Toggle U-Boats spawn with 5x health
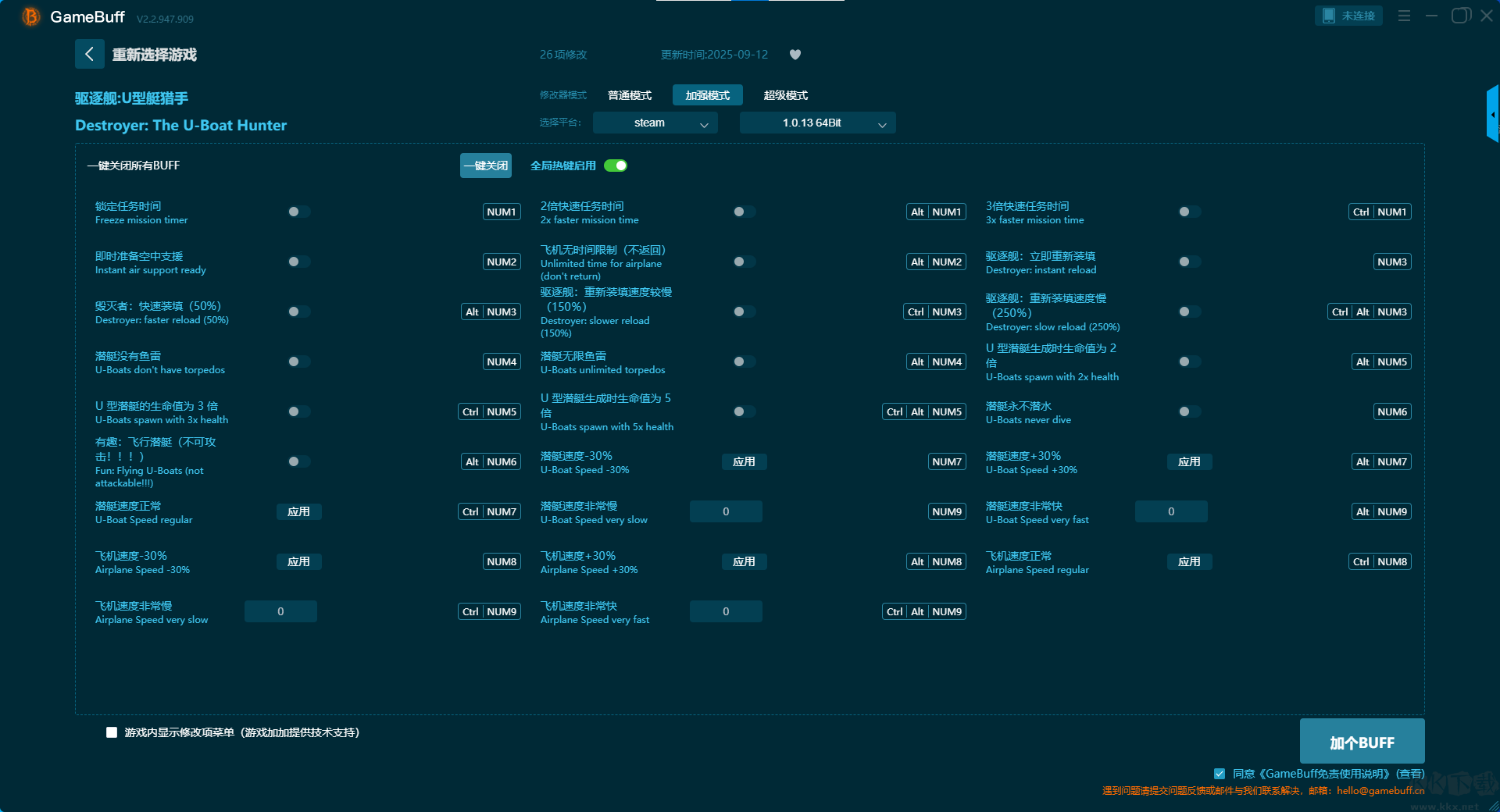Viewport: 1500px width, 812px height. (x=745, y=411)
